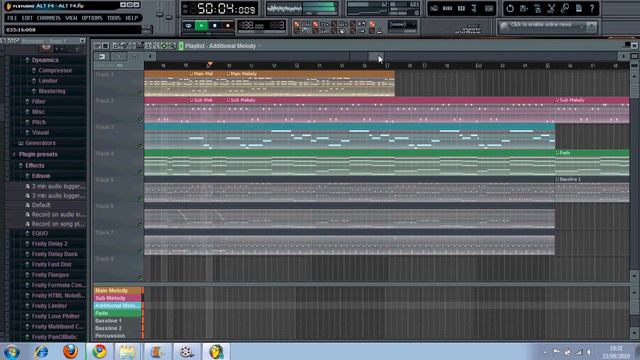
Task: Click the undo history circular arrow icon
Action: click(510, 8)
